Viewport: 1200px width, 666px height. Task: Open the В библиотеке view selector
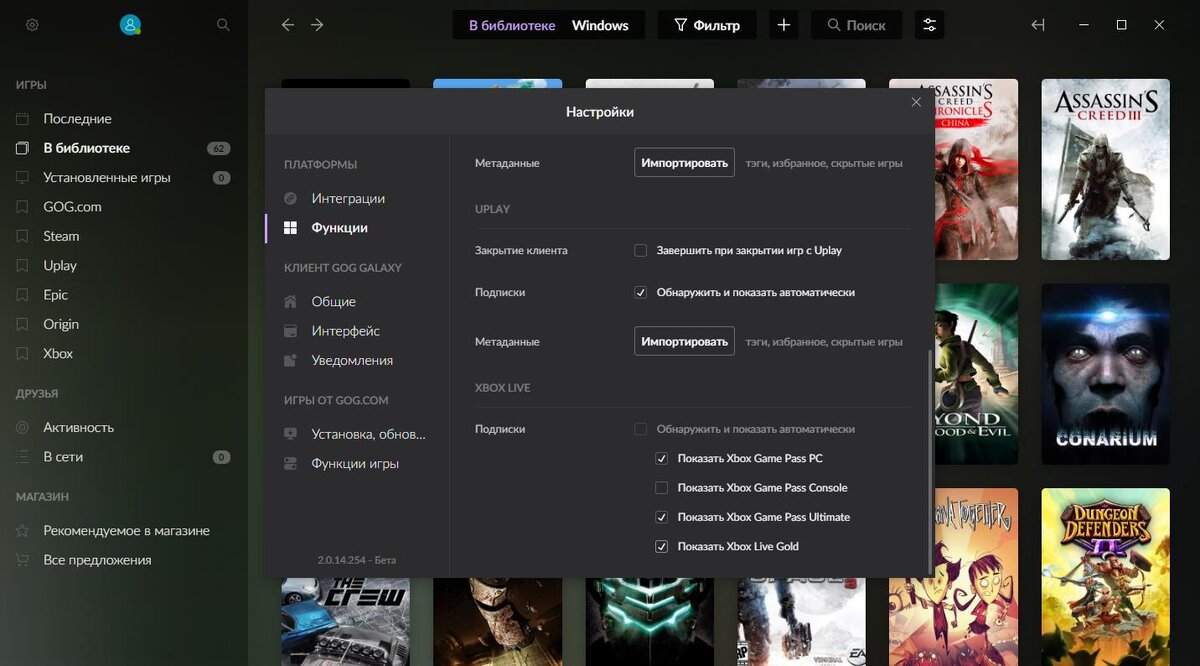click(x=512, y=25)
